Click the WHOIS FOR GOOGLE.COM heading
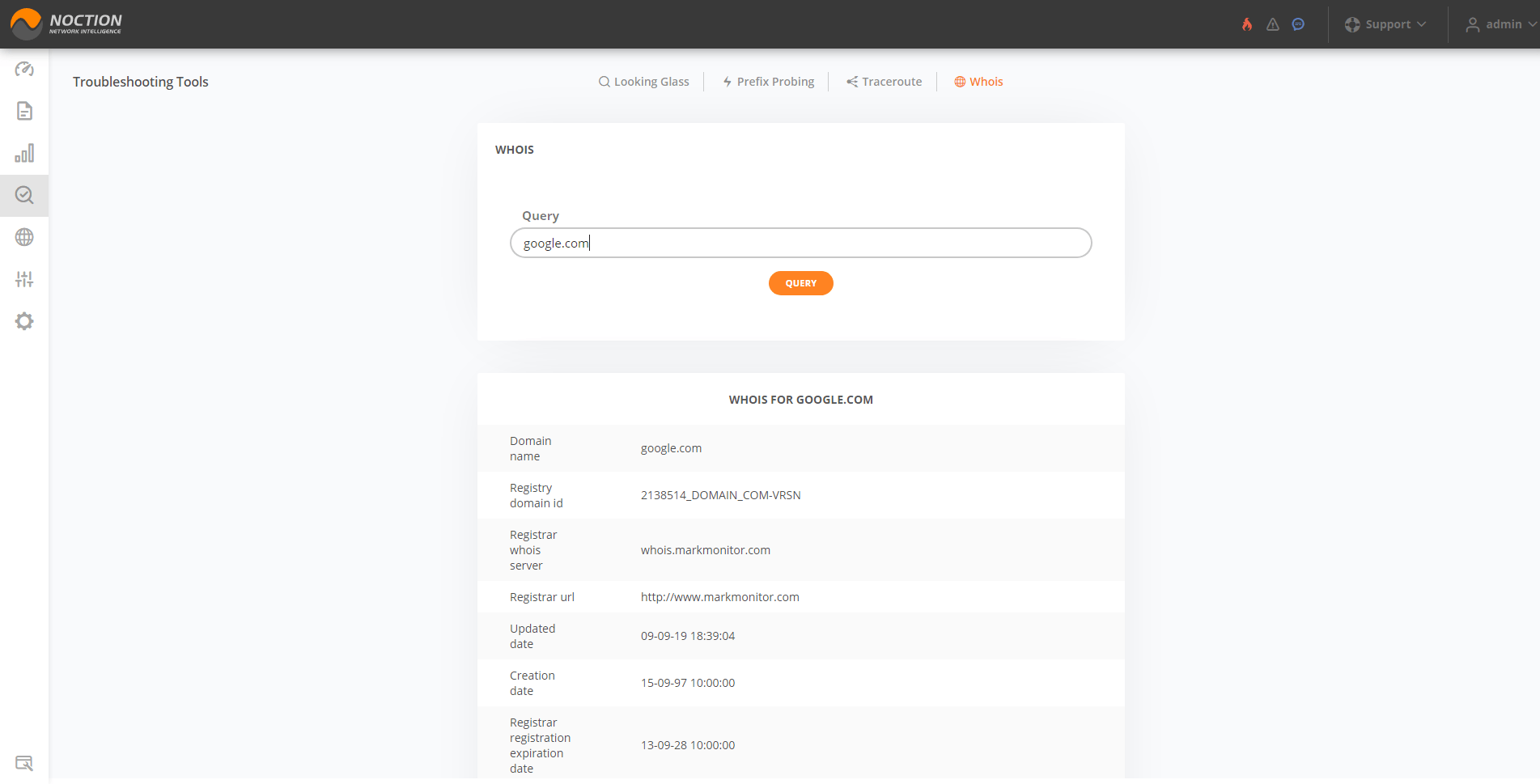Viewport: 1540px width, 784px height. point(801,400)
